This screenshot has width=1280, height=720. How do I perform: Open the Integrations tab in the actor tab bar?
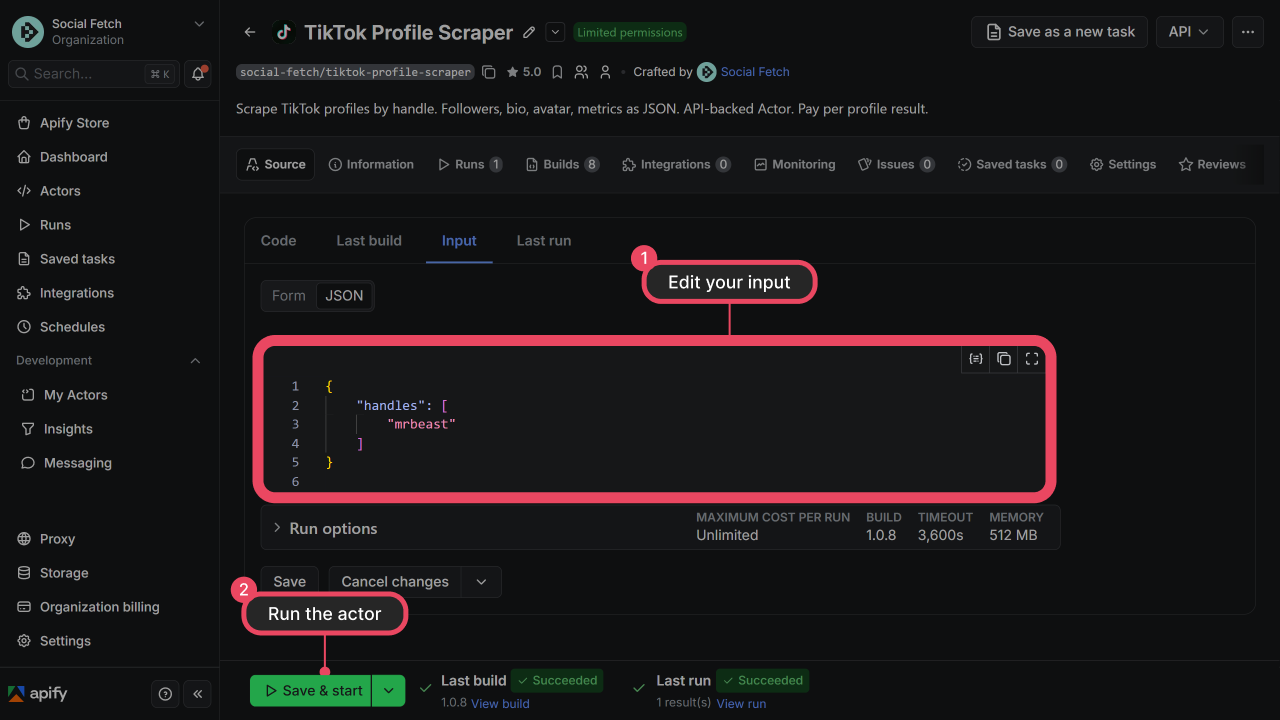[676, 165]
